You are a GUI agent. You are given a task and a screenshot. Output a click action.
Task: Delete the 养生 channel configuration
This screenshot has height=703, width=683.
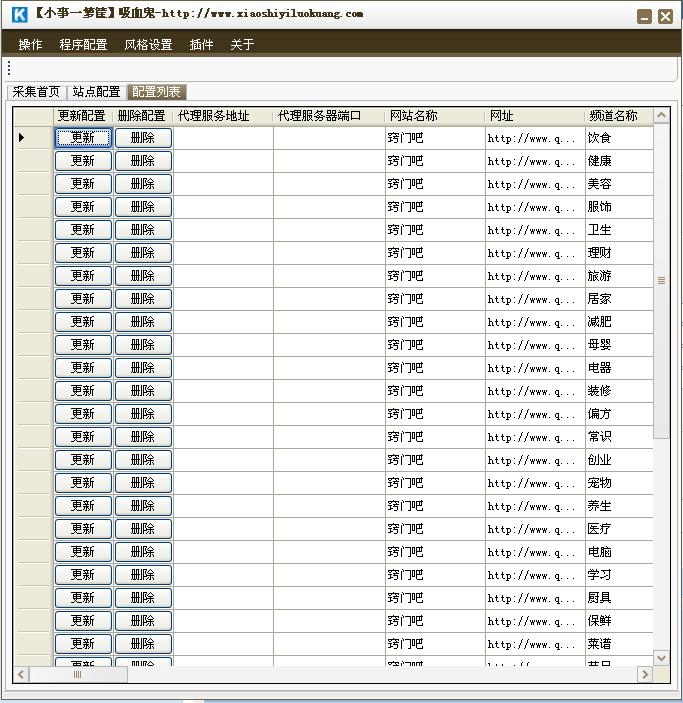(143, 506)
